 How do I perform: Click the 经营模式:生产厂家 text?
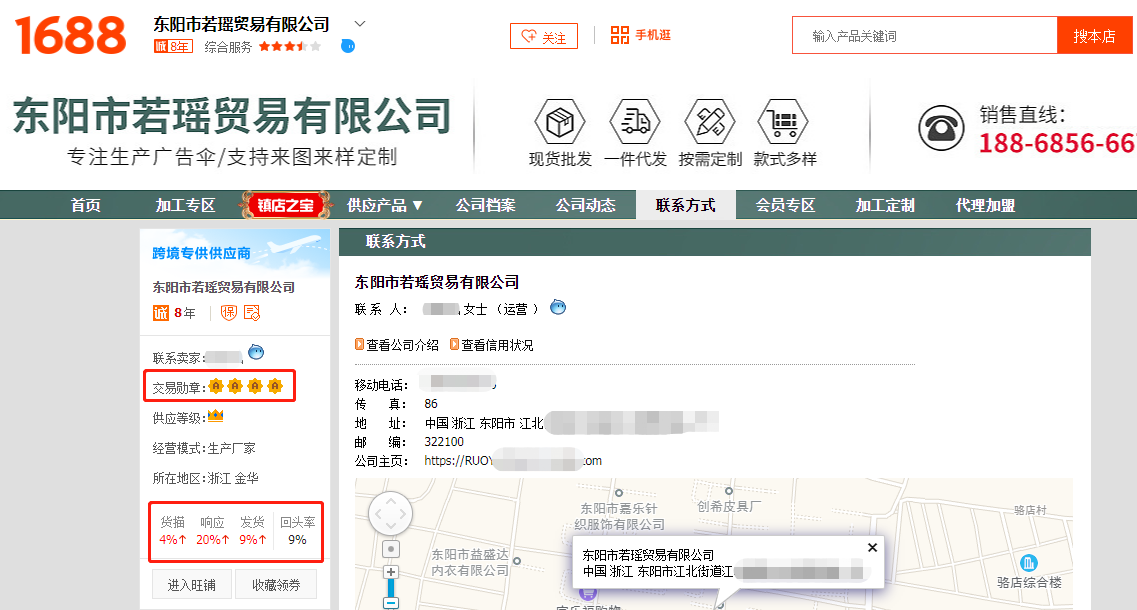pyautogui.click(x=204, y=448)
